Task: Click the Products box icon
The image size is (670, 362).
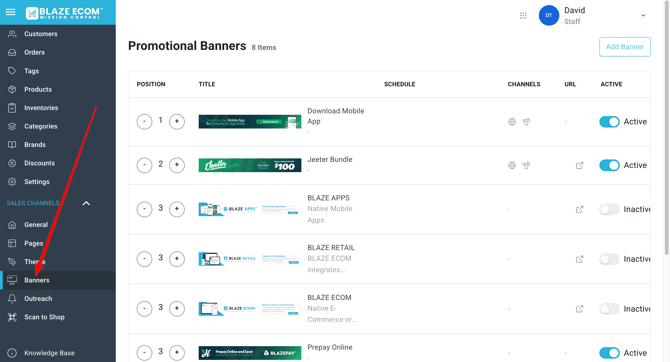Action: (x=12, y=89)
